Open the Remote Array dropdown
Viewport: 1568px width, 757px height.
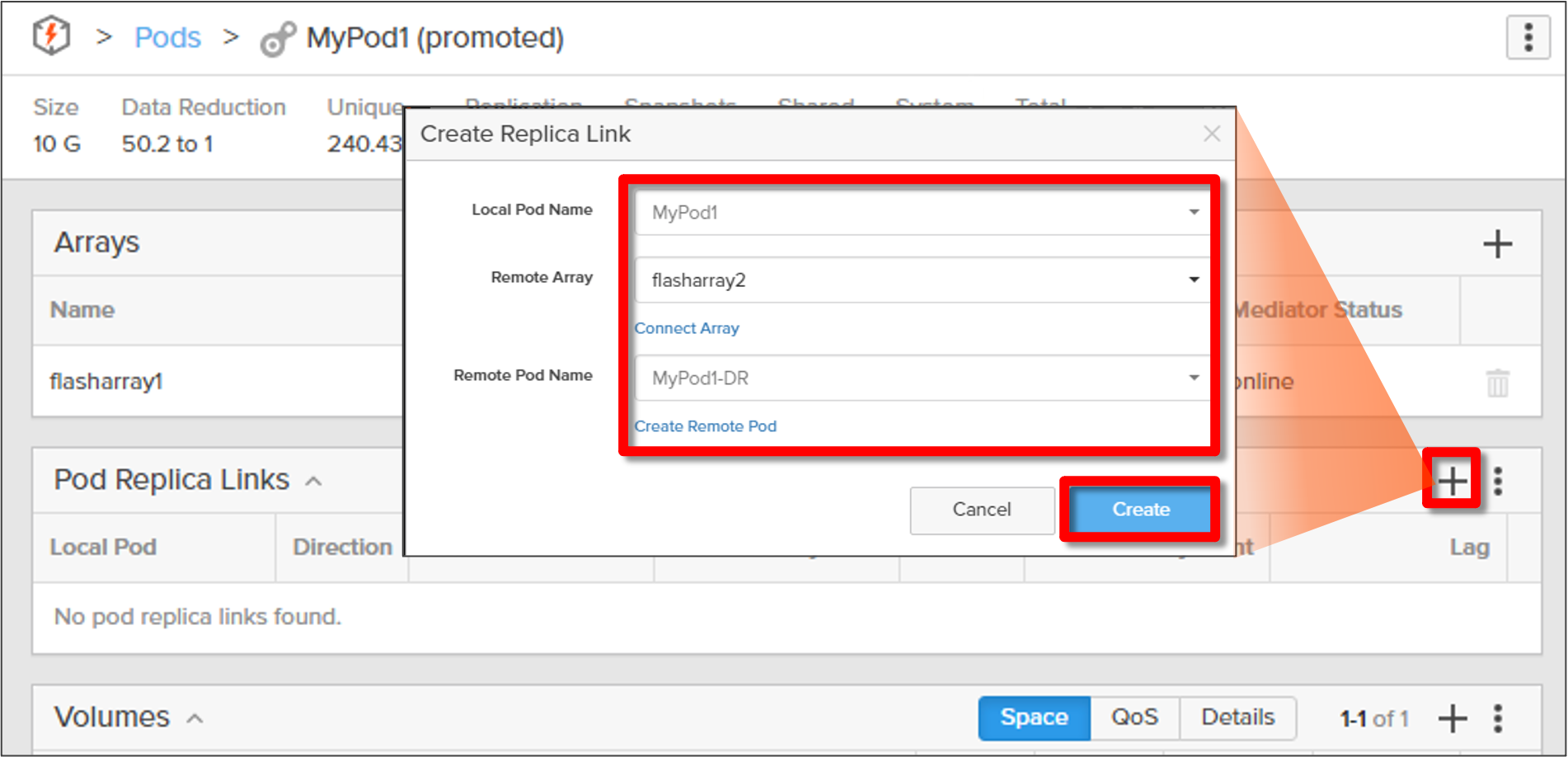tap(922, 280)
